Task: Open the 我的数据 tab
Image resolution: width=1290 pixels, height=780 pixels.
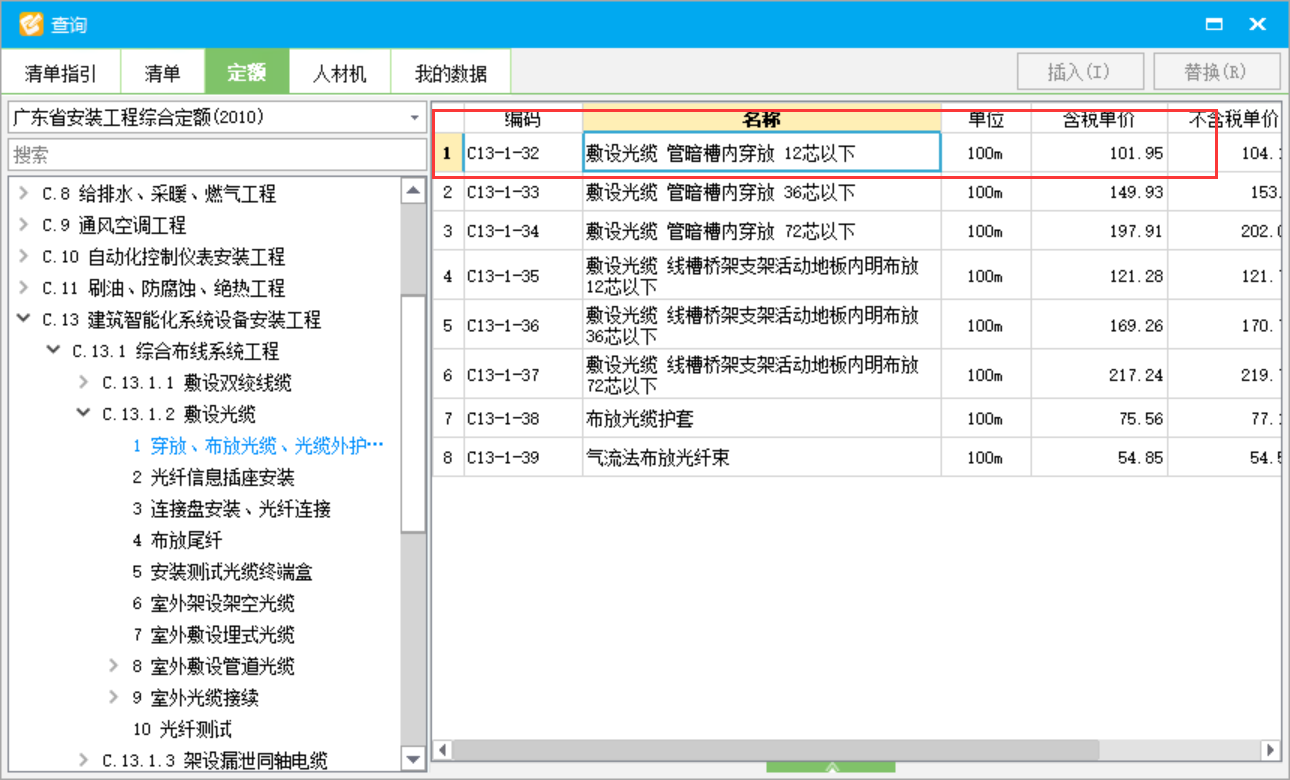Action: (451, 73)
